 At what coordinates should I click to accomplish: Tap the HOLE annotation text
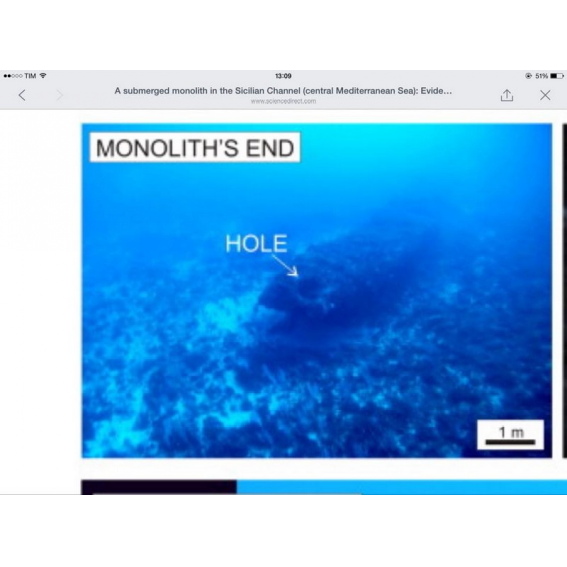pyautogui.click(x=256, y=243)
